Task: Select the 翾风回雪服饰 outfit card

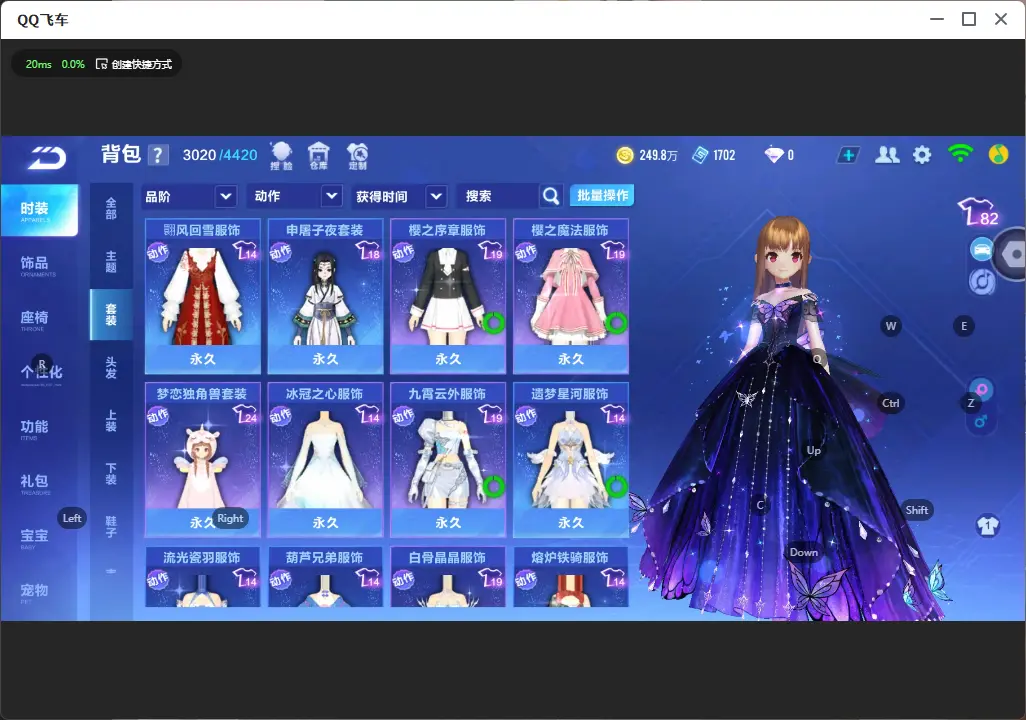Action: (x=203, y=296)
